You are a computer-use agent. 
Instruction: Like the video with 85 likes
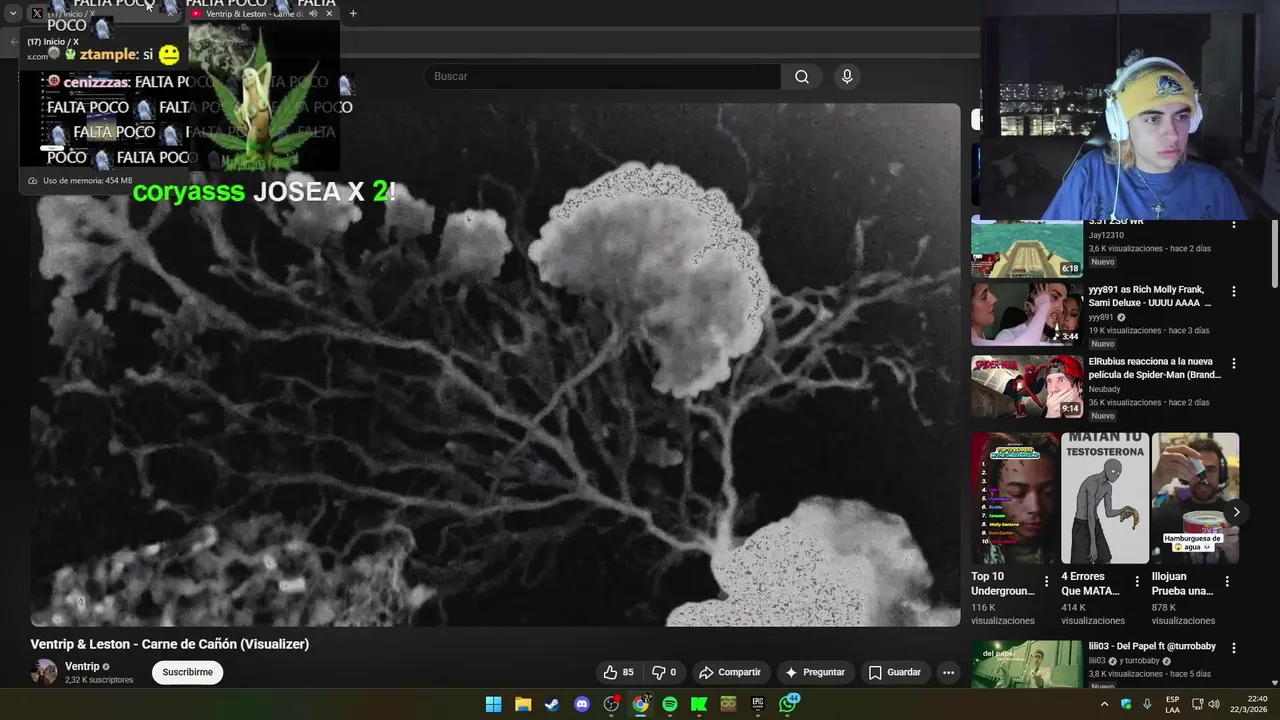(x=619, y=672)
